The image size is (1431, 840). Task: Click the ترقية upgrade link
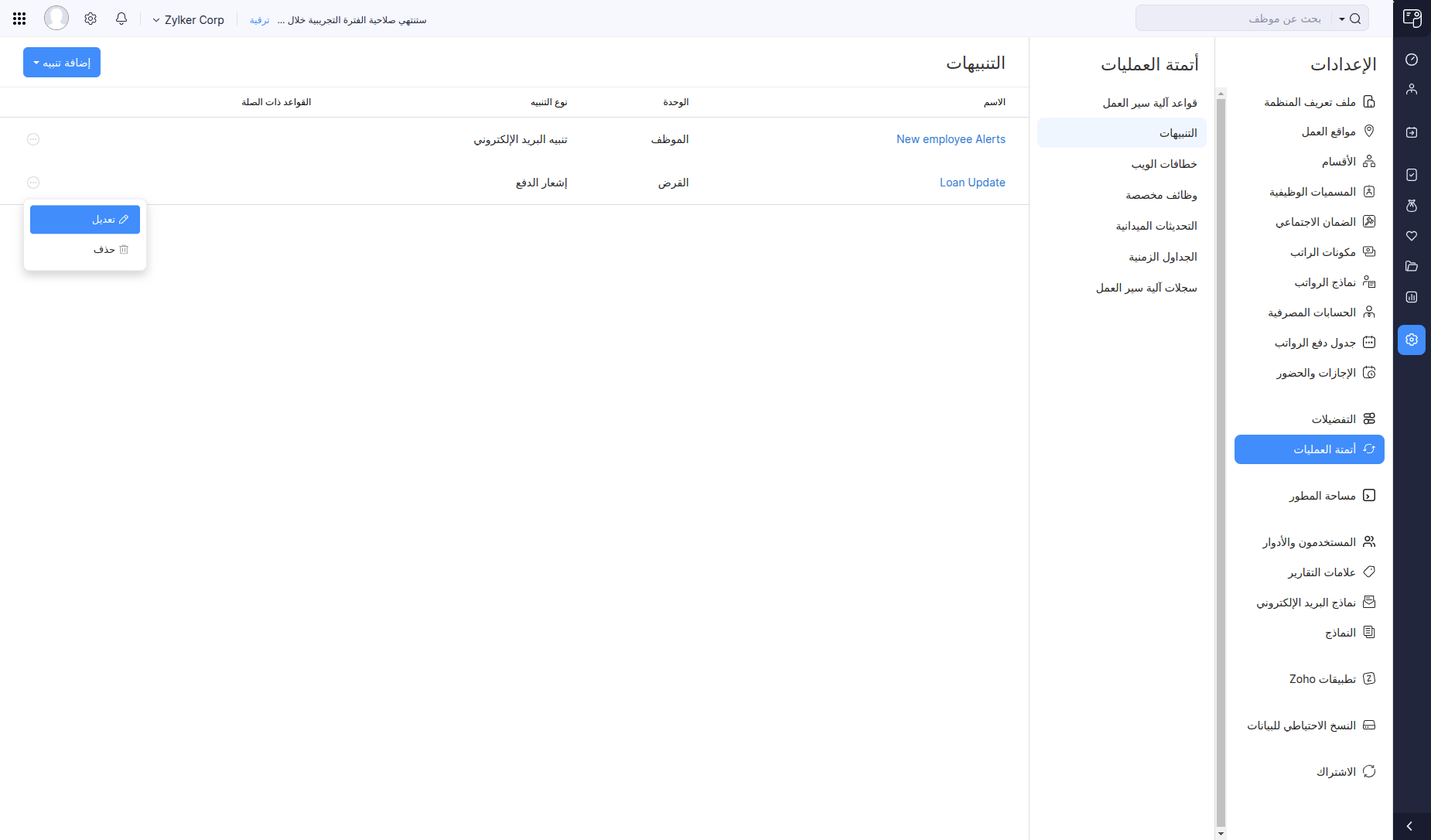tap(260, 20)
